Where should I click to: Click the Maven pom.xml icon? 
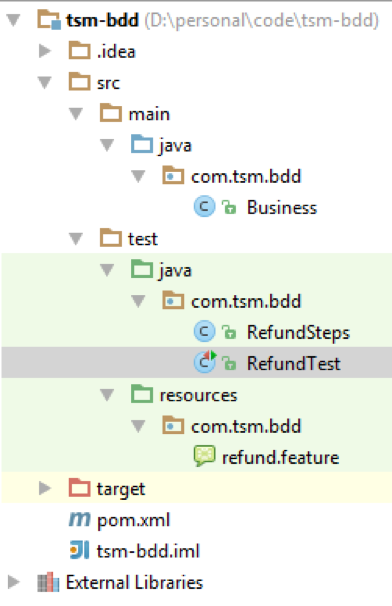tap(80, 519)
